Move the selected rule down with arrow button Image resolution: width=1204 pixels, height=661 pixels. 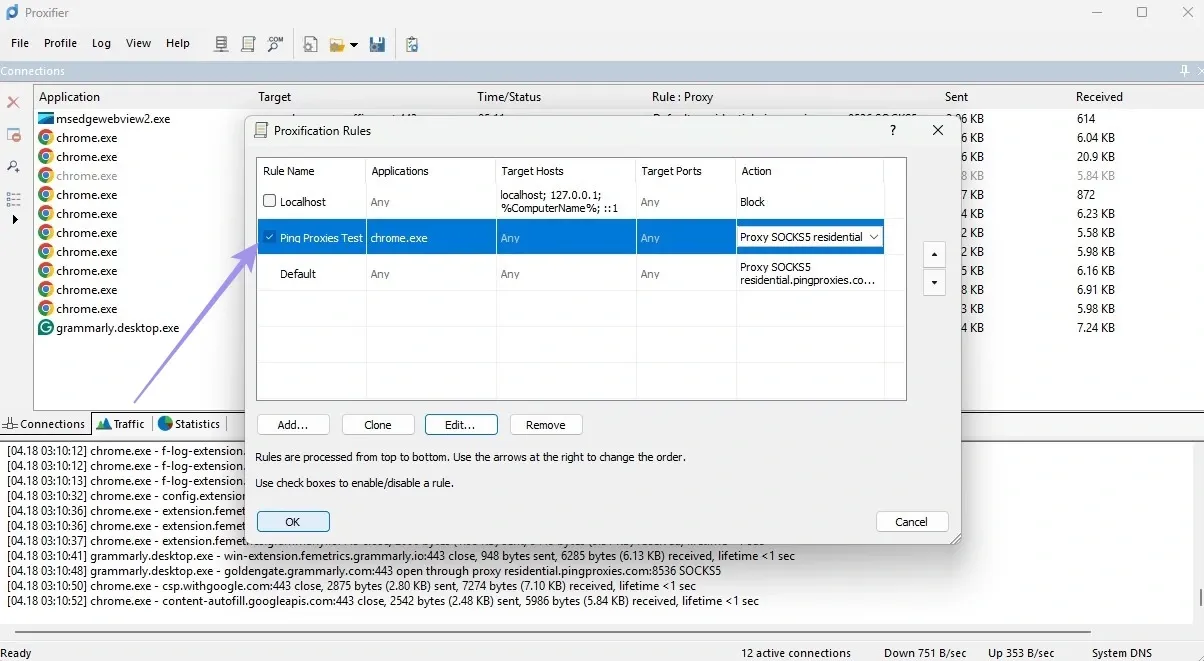coord(934,282)
